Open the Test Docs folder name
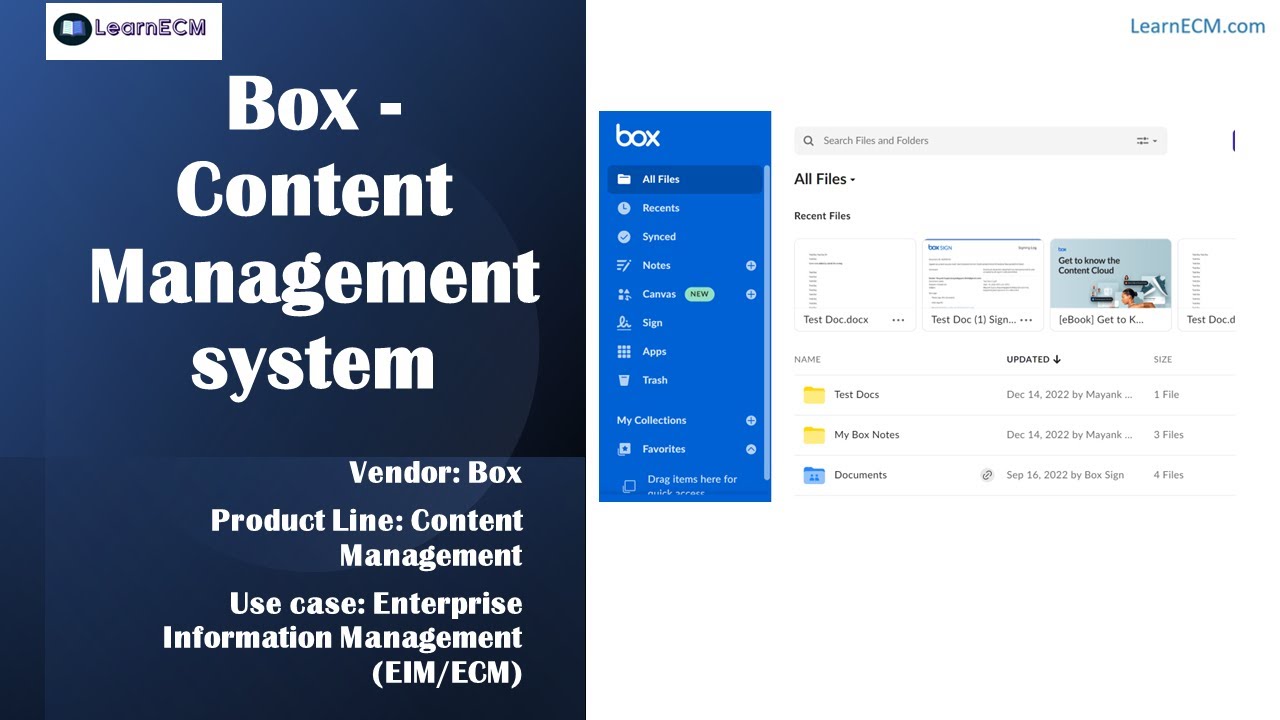Image resolution: width=1280 pixels, height=720 pixels. 856,395
